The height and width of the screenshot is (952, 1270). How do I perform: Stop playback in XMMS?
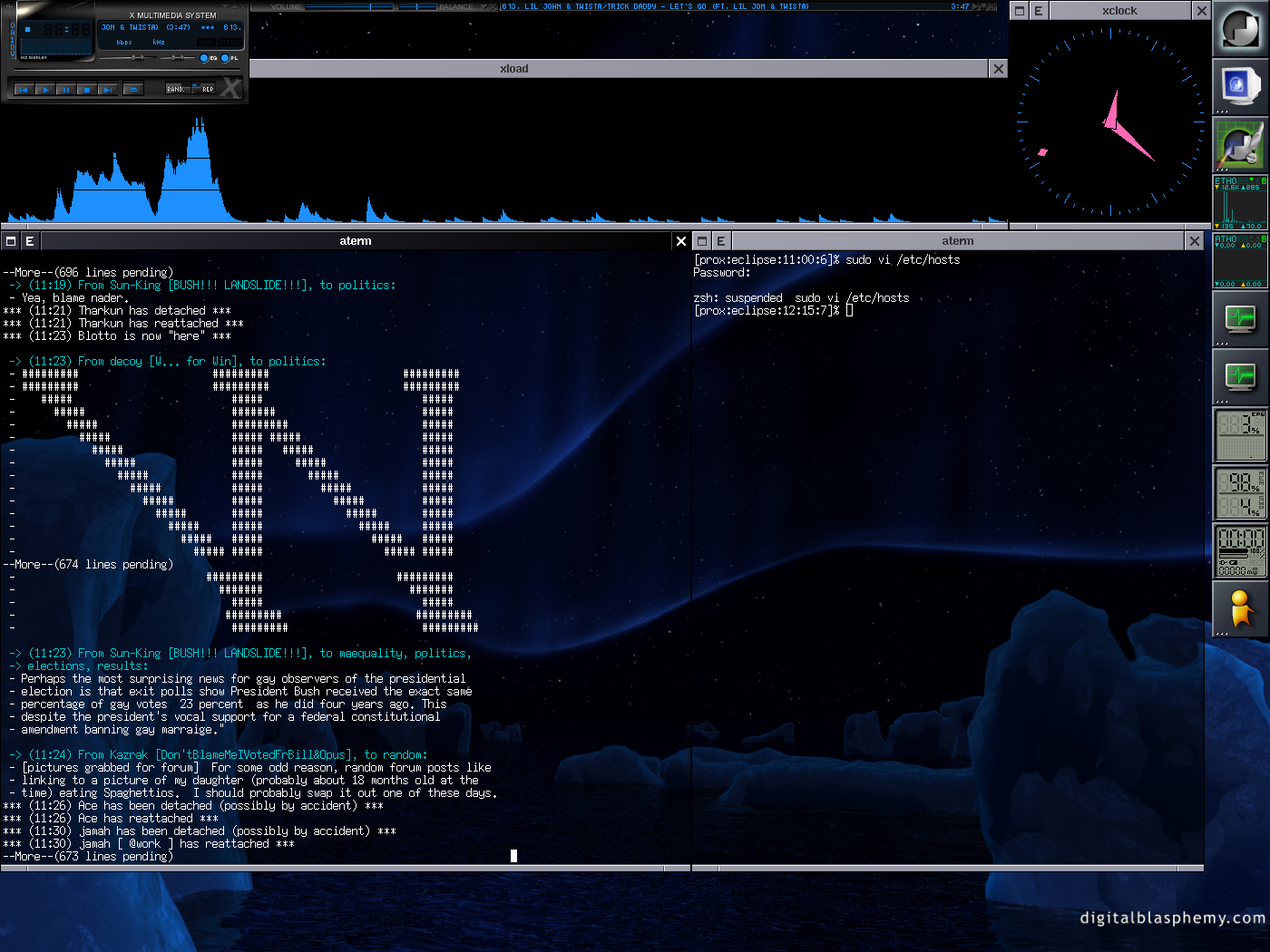(x=87, y=89)
